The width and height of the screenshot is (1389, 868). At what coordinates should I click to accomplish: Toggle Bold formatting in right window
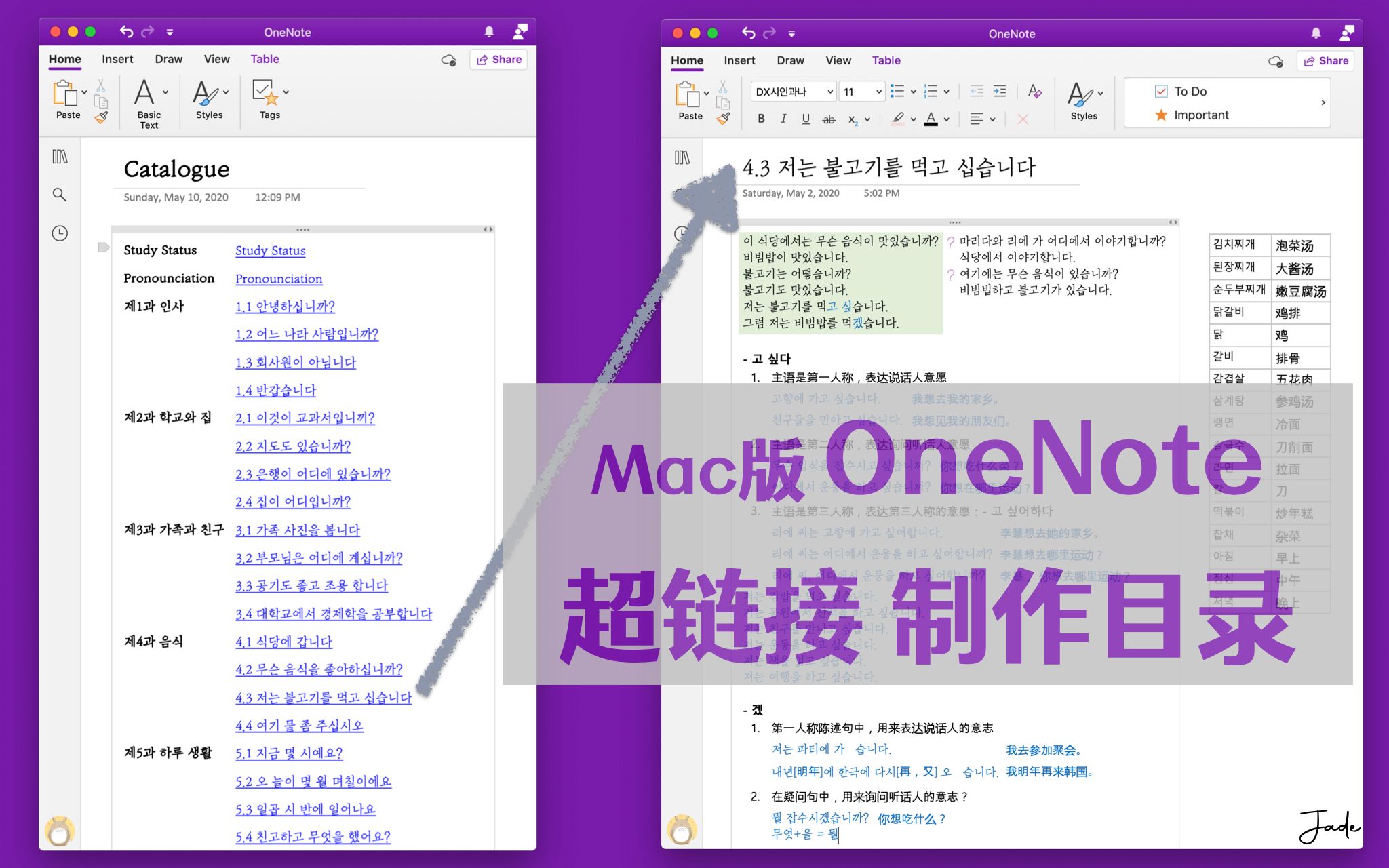[x=762, y=119]
